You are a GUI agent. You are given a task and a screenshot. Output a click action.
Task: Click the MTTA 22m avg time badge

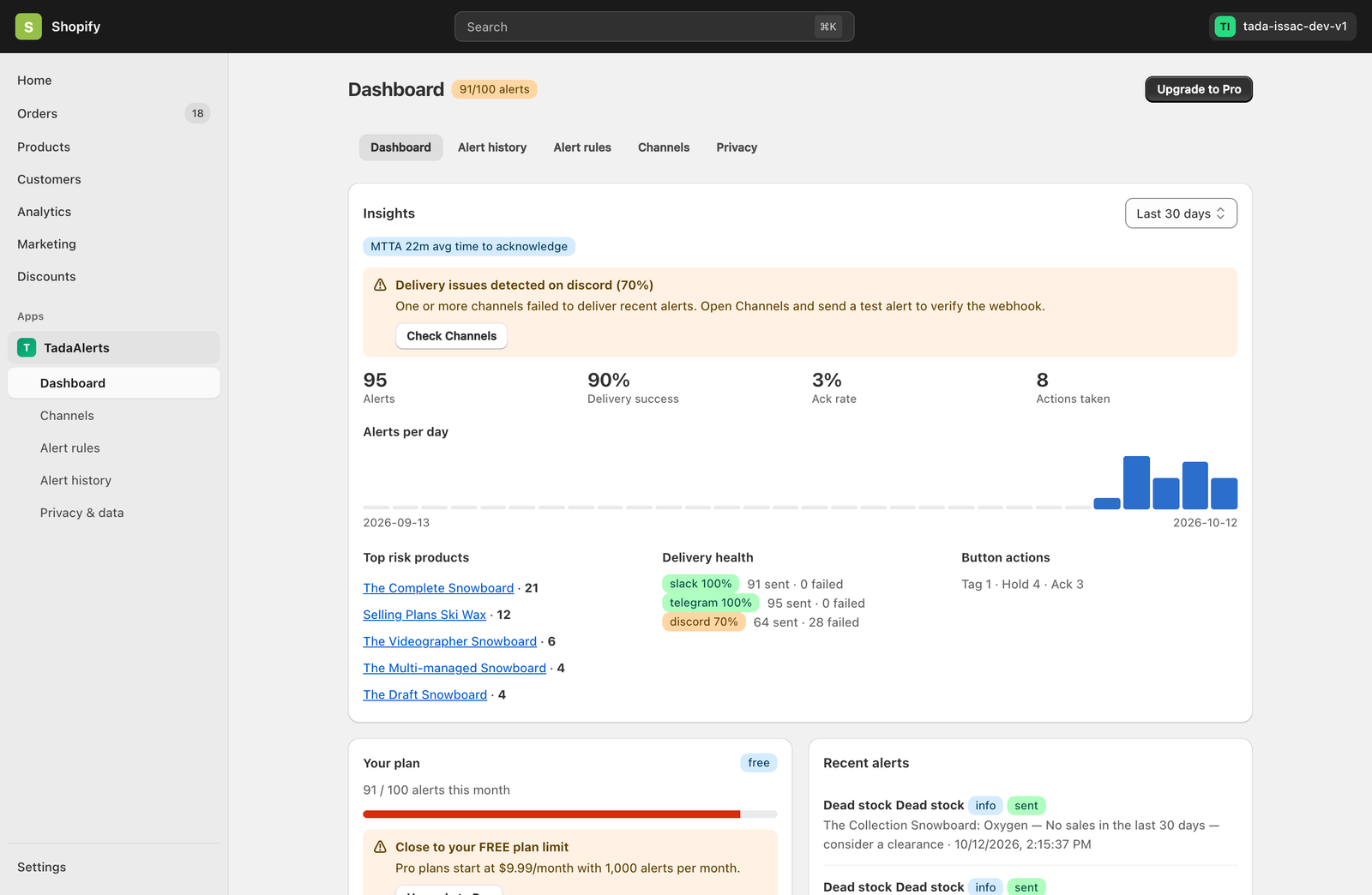[469, 246]
